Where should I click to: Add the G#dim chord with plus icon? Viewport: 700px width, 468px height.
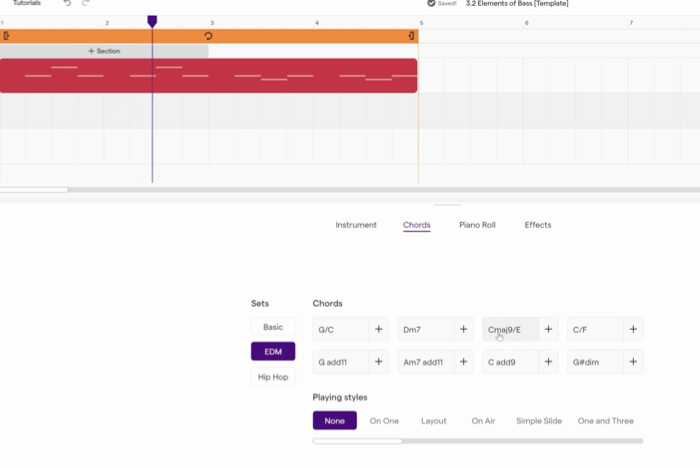[x=633, y=362]
